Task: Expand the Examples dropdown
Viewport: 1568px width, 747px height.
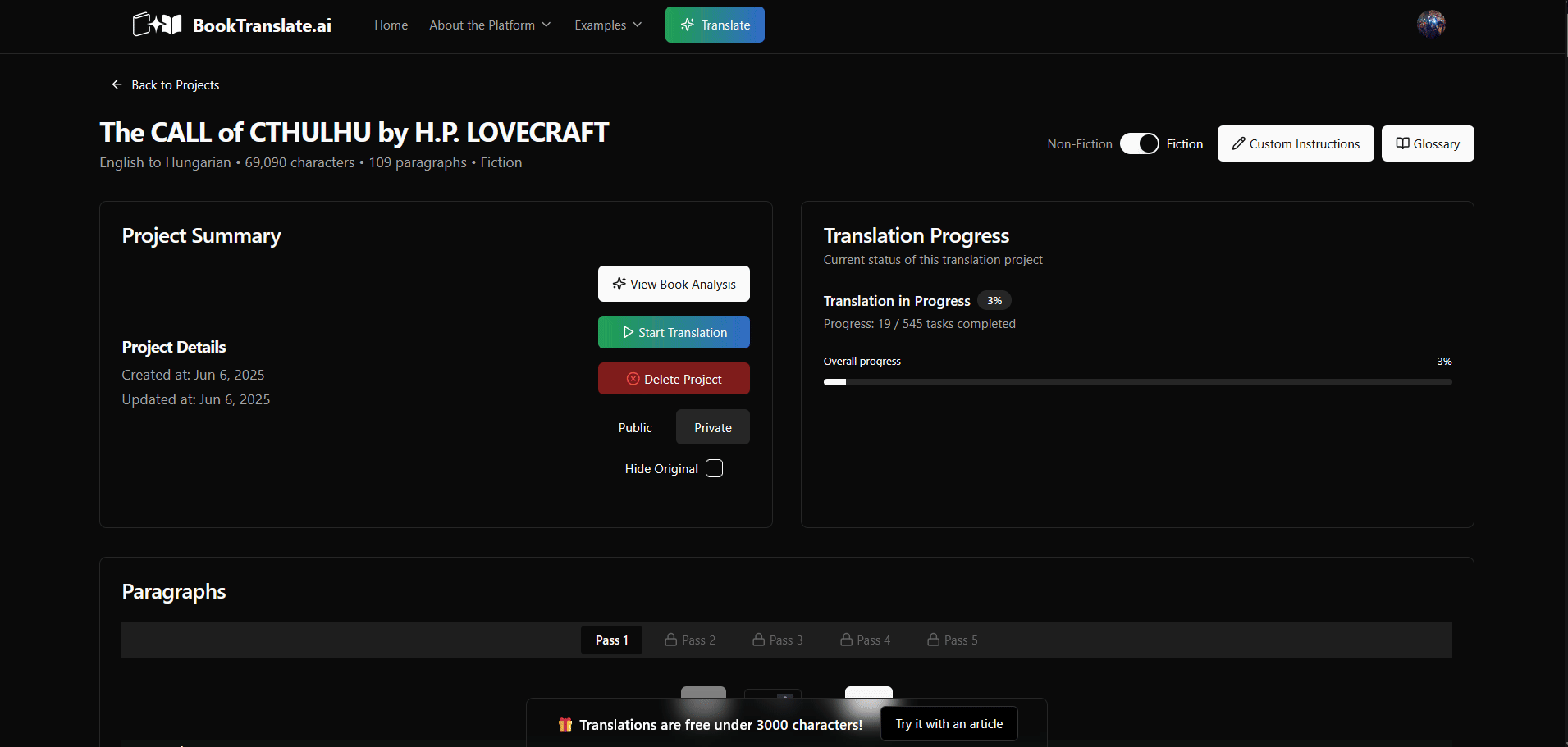Action: [x=608, y=25]
